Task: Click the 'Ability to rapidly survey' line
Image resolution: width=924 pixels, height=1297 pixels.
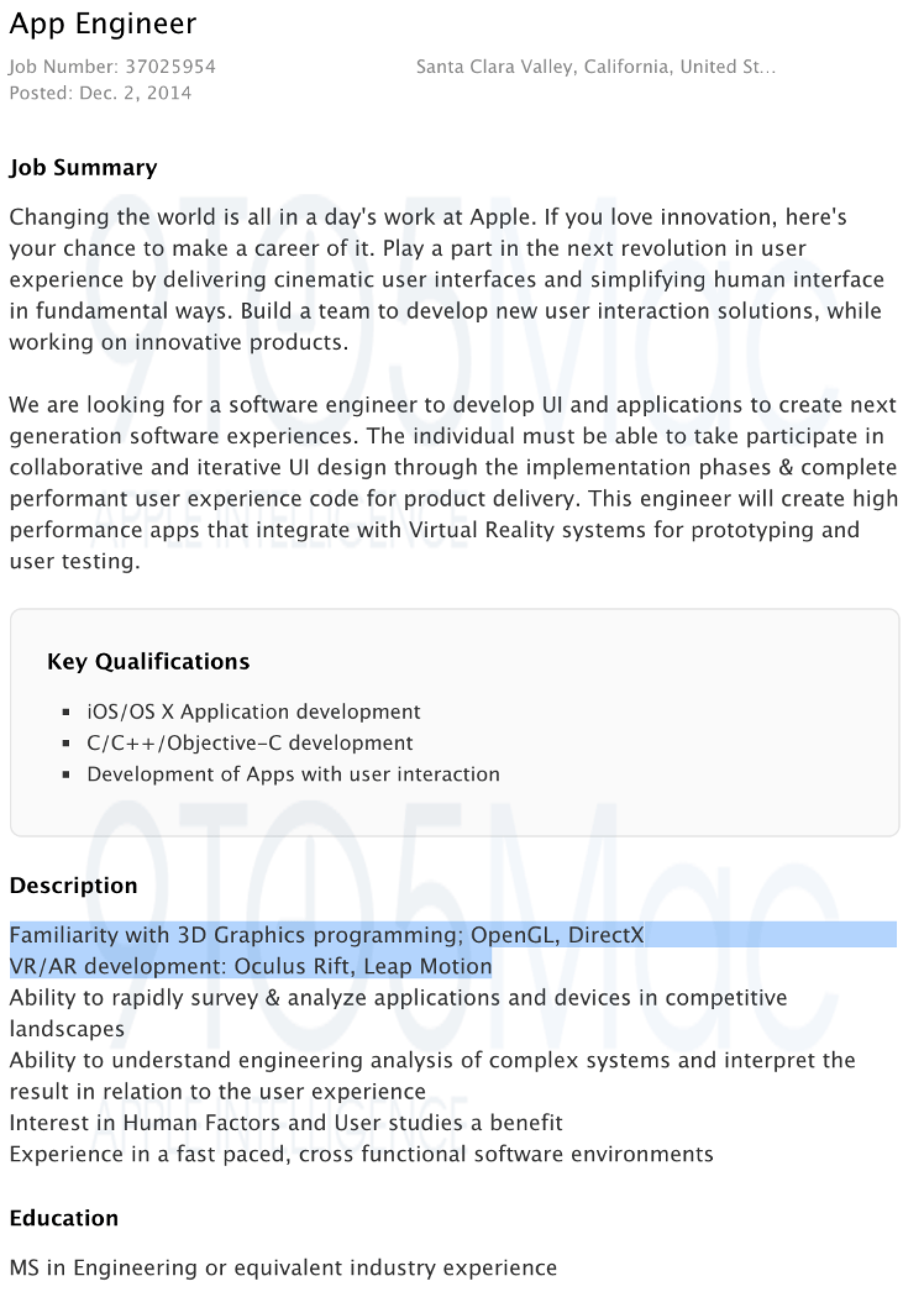Action: [x=398, y=997]
